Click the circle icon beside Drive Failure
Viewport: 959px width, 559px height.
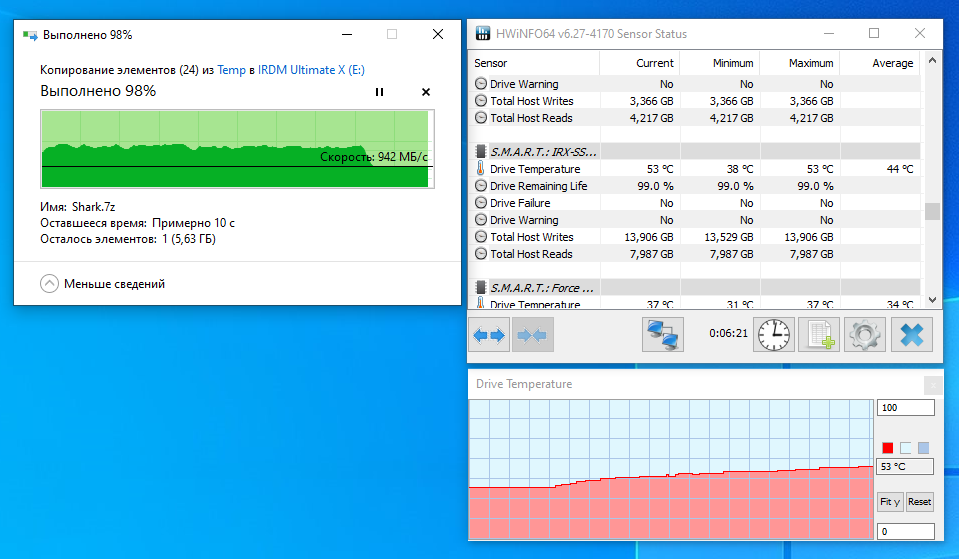coord(481,203)
